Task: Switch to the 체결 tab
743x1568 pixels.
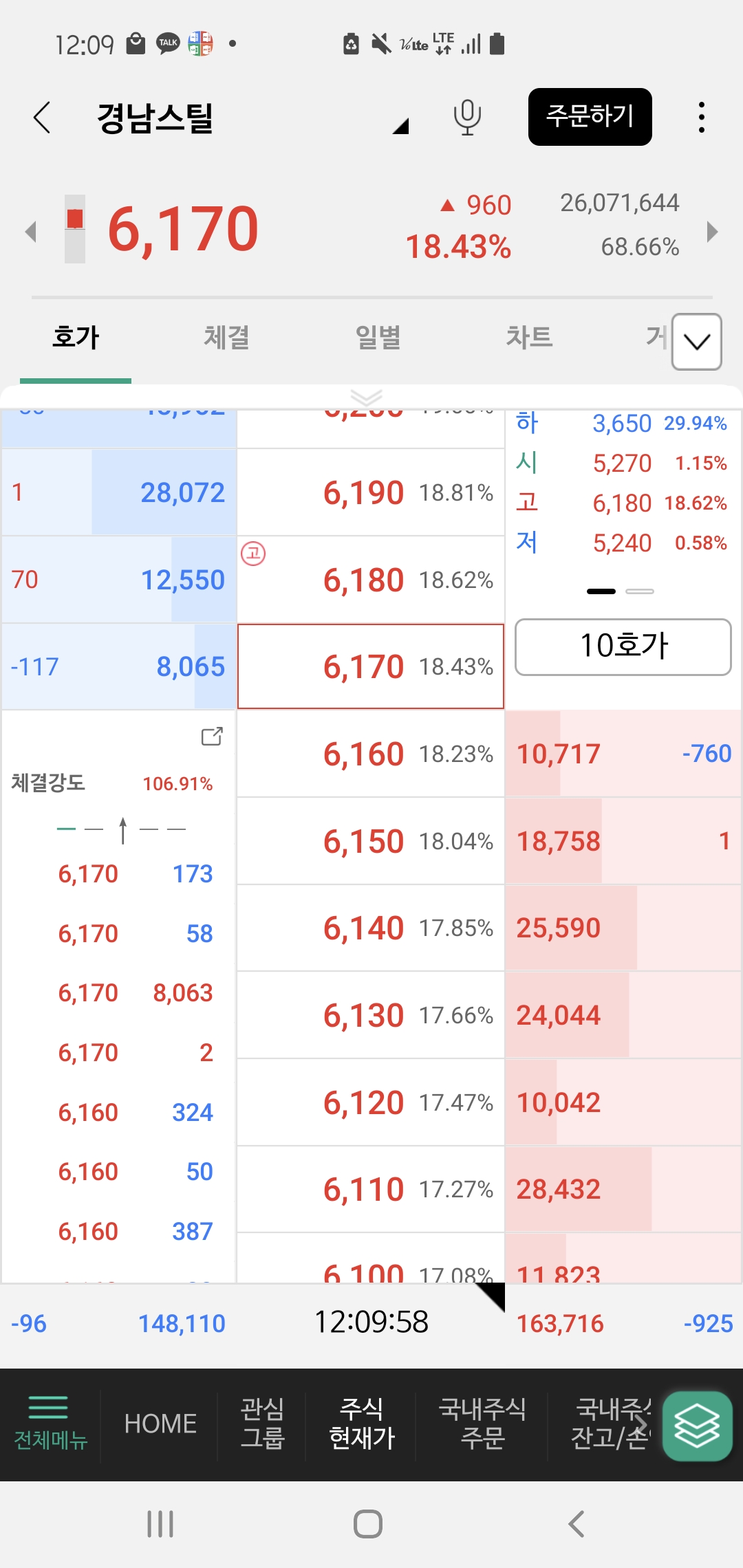Action: [x=226, y=338]
